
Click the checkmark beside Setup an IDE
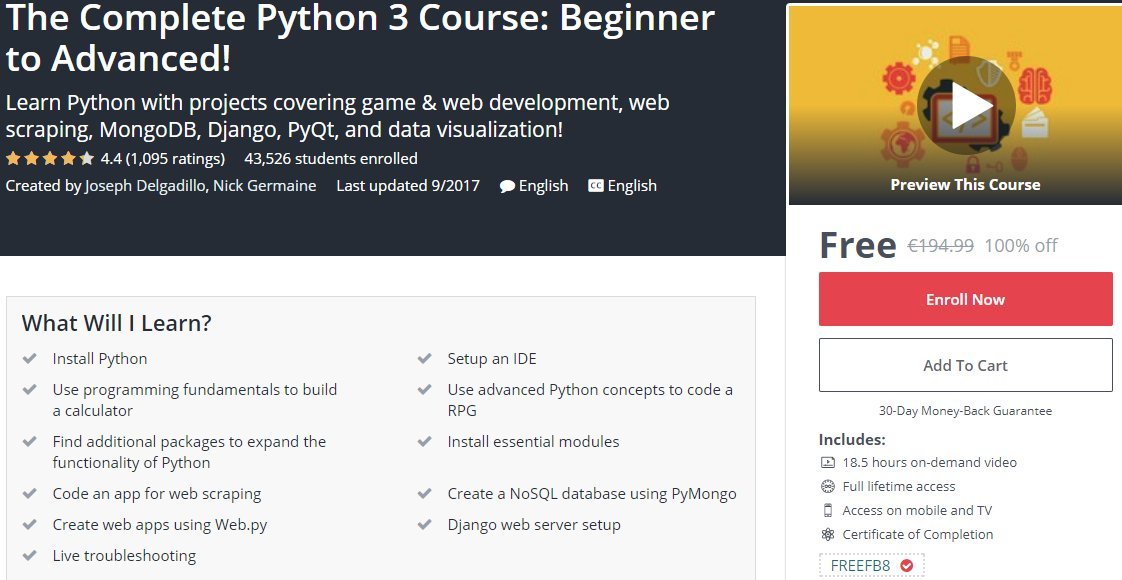424,358
